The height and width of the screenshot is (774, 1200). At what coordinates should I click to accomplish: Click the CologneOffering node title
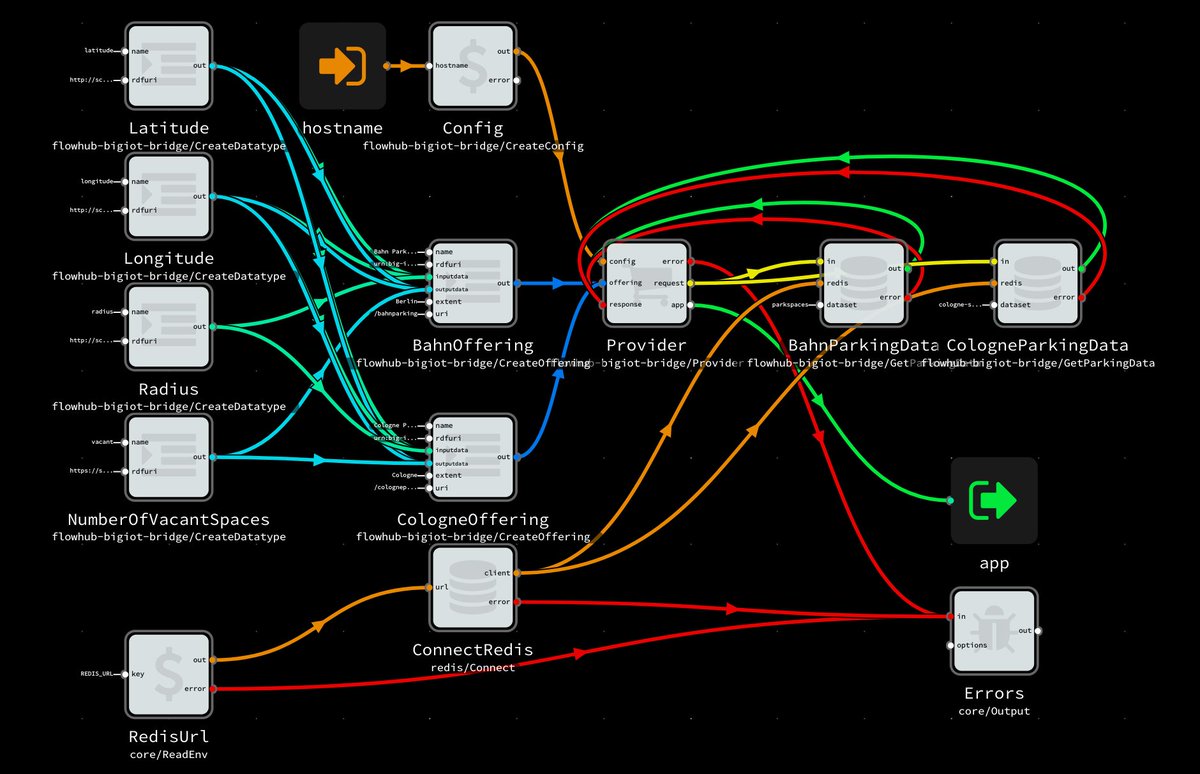(x=472, y=519)
